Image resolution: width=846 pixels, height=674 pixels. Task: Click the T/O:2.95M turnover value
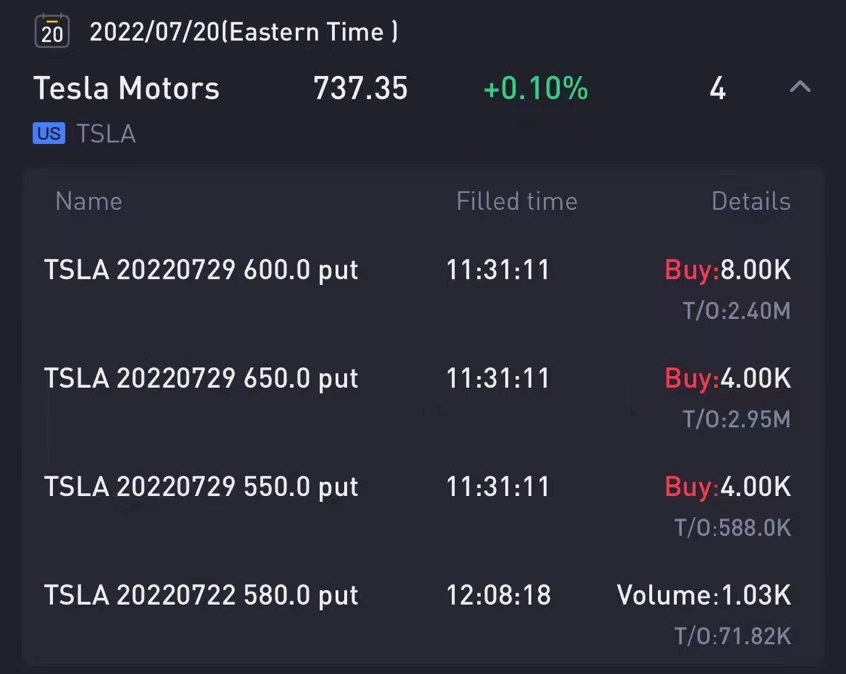736,419
